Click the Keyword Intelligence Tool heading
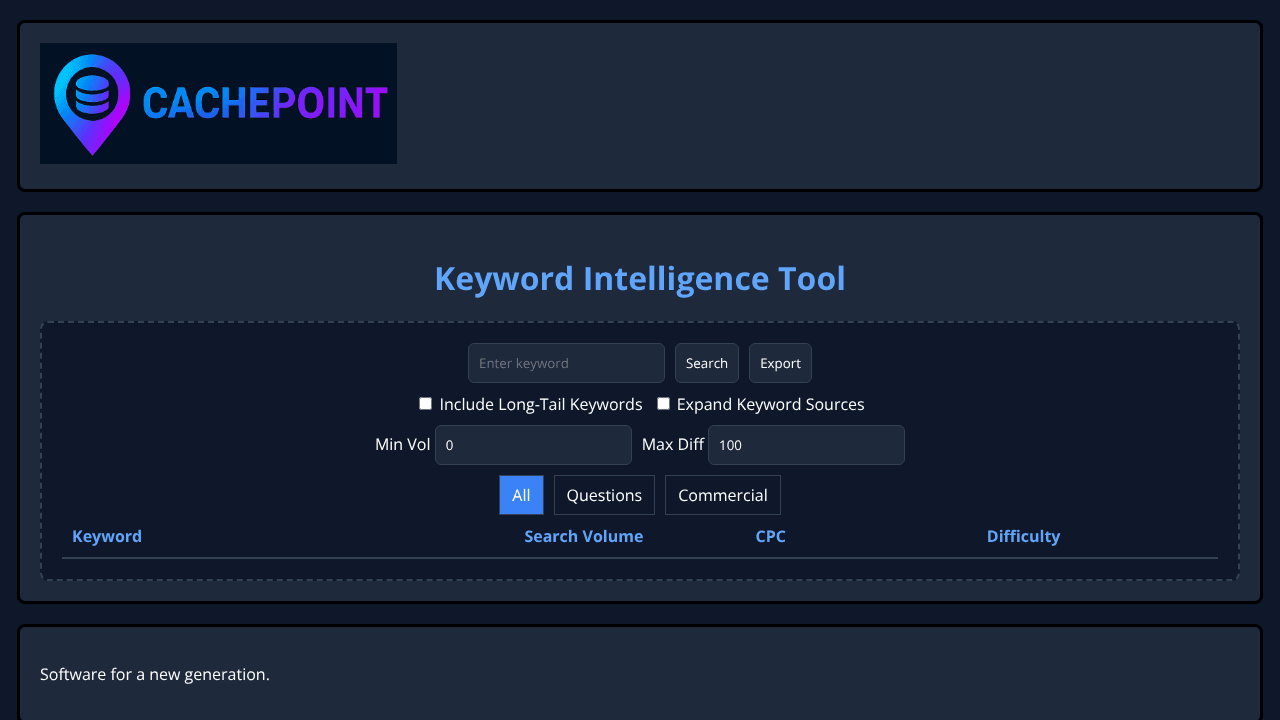 [640, 278]
